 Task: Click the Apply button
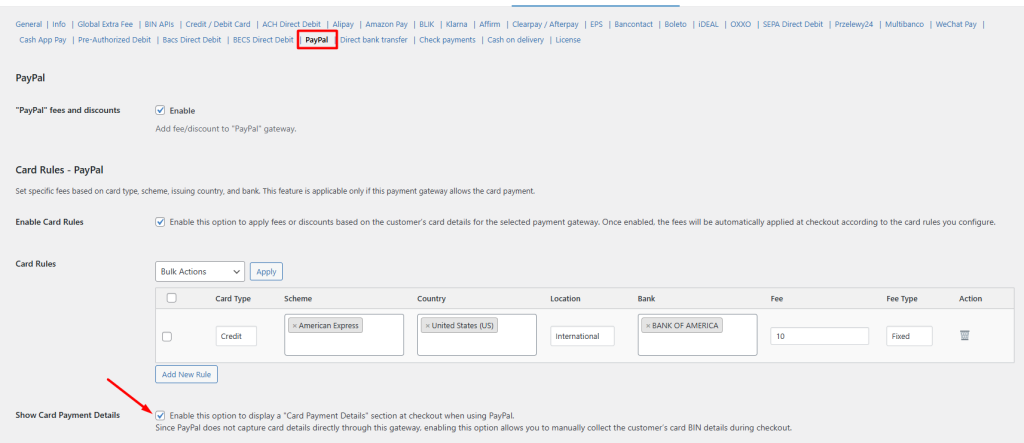coord(266,271)
